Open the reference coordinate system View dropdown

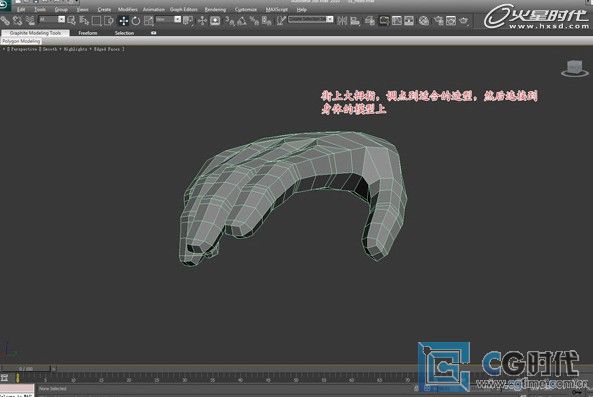click(x=168, y=19)
